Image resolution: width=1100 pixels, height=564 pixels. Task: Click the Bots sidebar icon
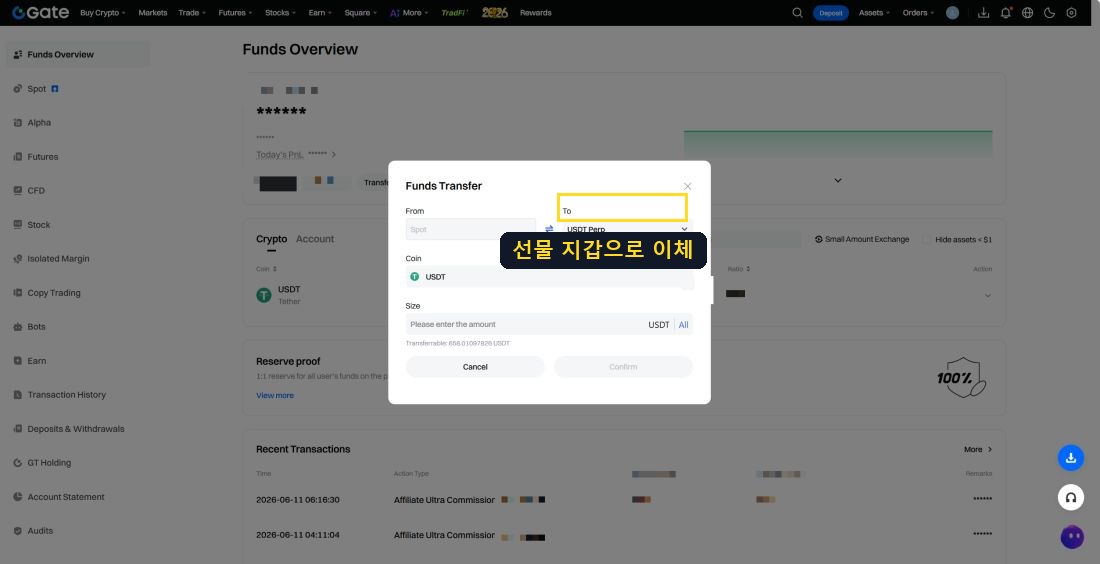tap(18, 327)
